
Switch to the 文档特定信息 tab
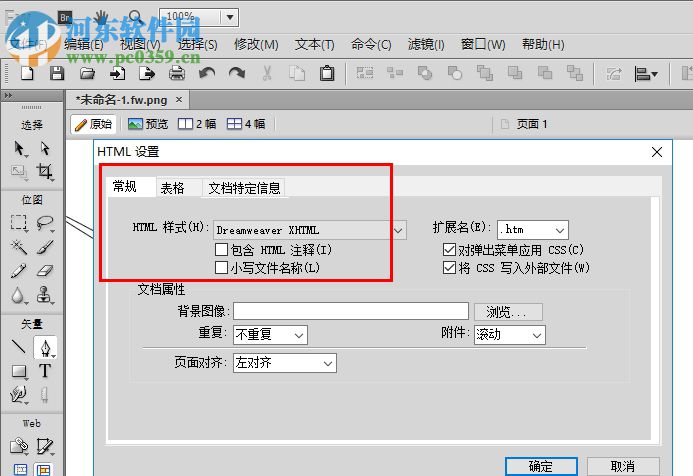point(244,188)
